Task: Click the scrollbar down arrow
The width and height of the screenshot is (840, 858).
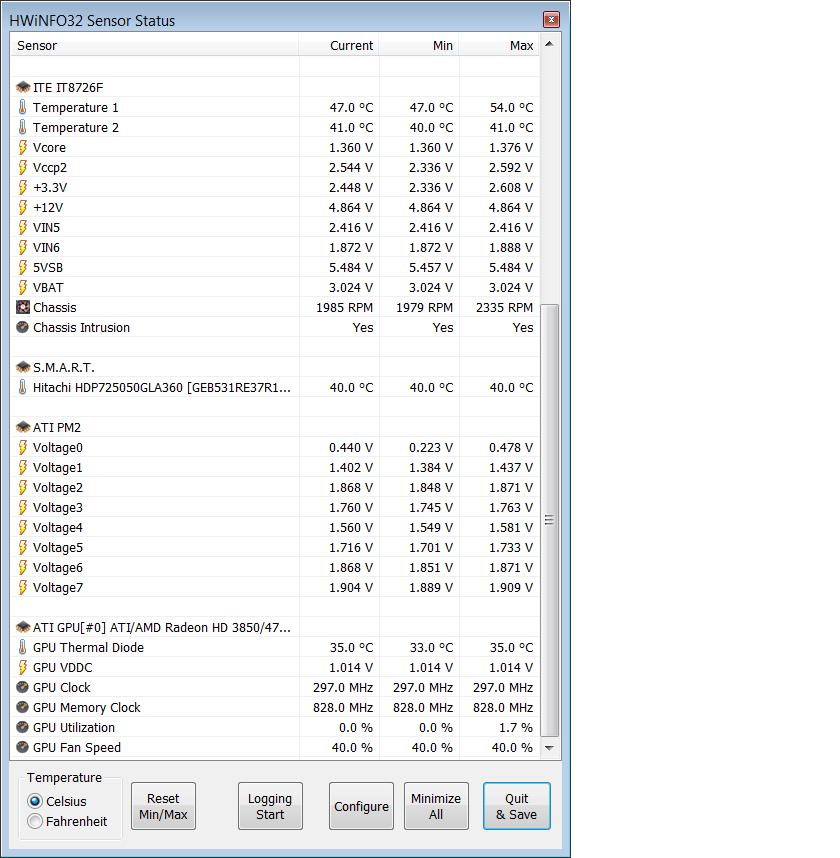Action: click(549, 748)
